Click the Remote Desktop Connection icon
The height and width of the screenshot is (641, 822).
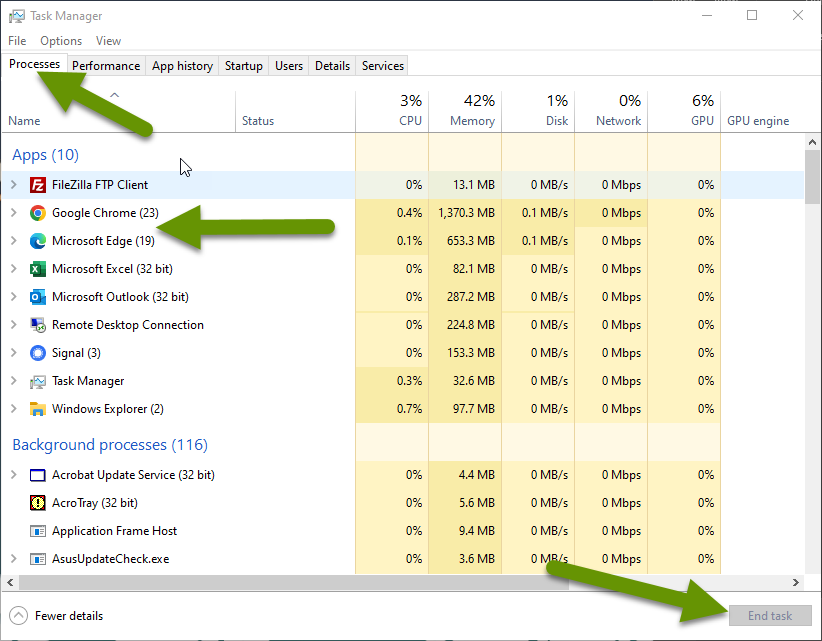pos(36,324)
